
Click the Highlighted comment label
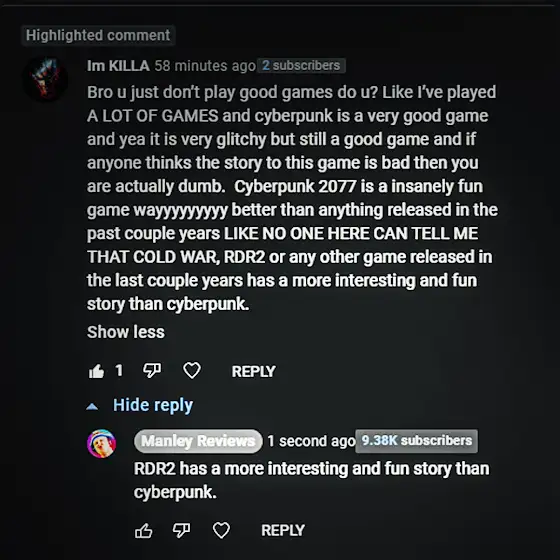[98, 35]
